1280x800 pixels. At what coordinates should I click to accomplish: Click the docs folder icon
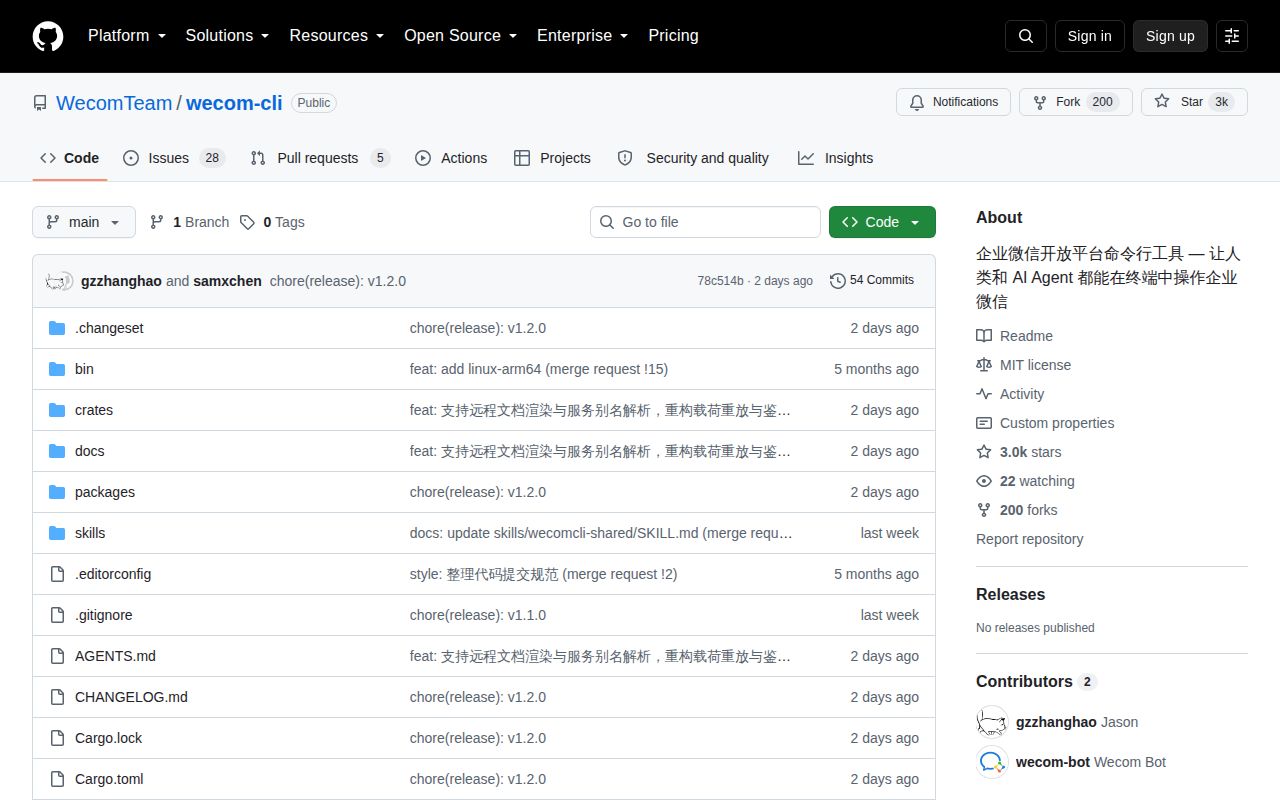57,451
